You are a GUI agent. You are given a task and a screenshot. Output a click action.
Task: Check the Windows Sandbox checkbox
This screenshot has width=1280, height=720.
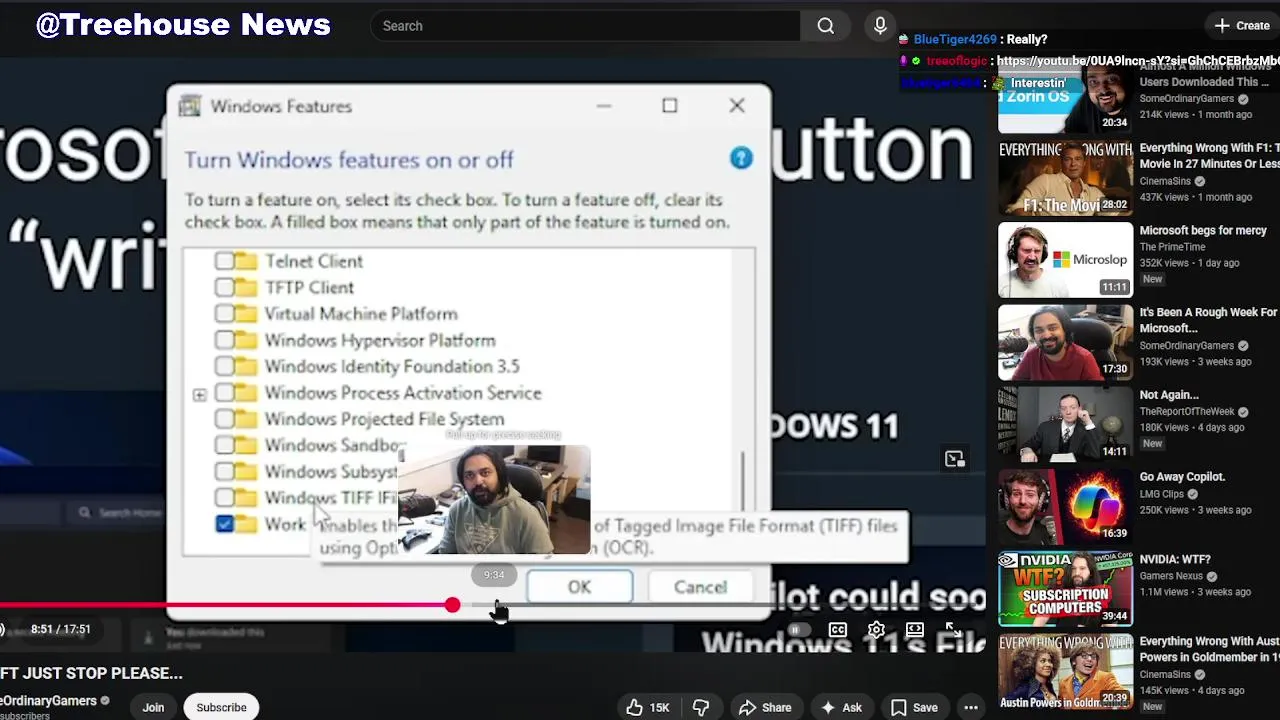click(224, 445)
